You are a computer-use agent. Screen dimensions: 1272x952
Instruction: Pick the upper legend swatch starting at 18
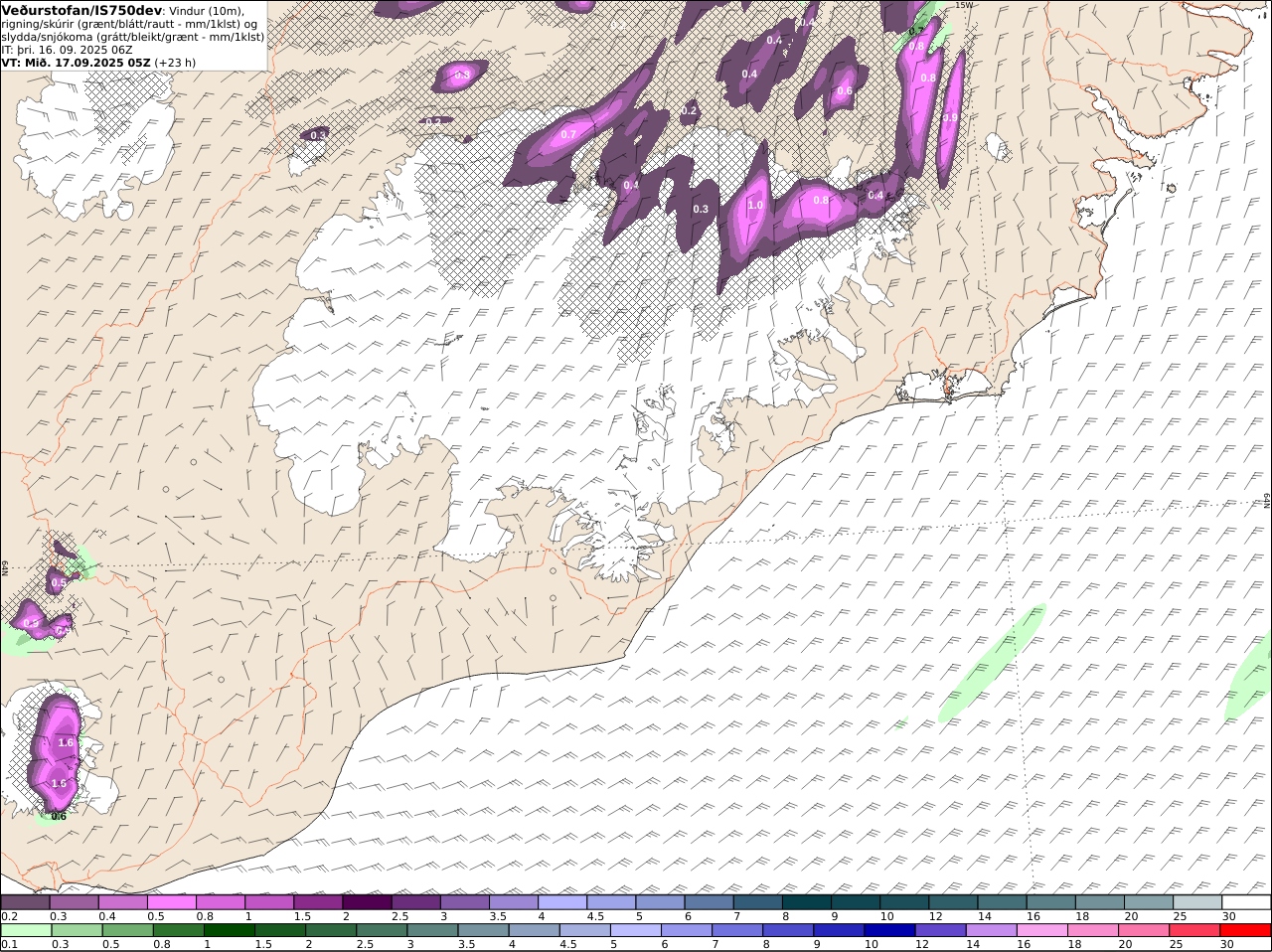[x=1100, y=902]
